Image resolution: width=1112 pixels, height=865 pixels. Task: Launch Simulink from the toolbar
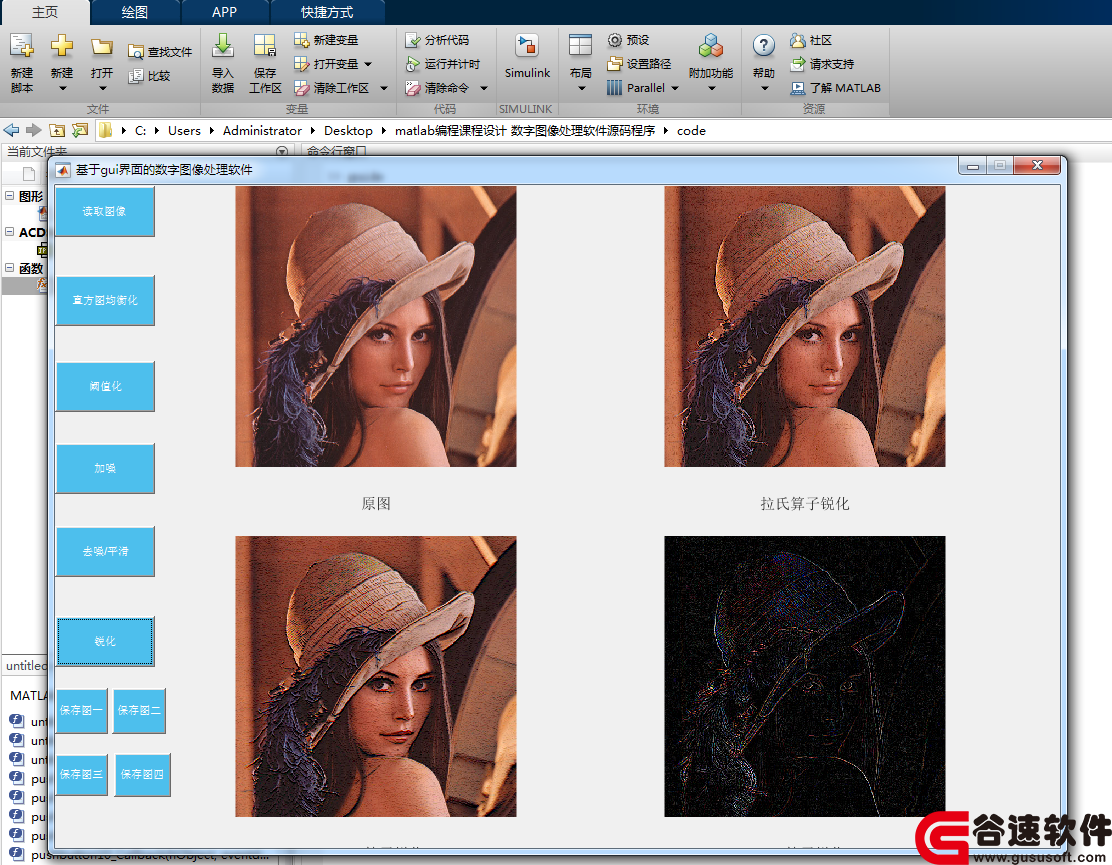point(527,56)
